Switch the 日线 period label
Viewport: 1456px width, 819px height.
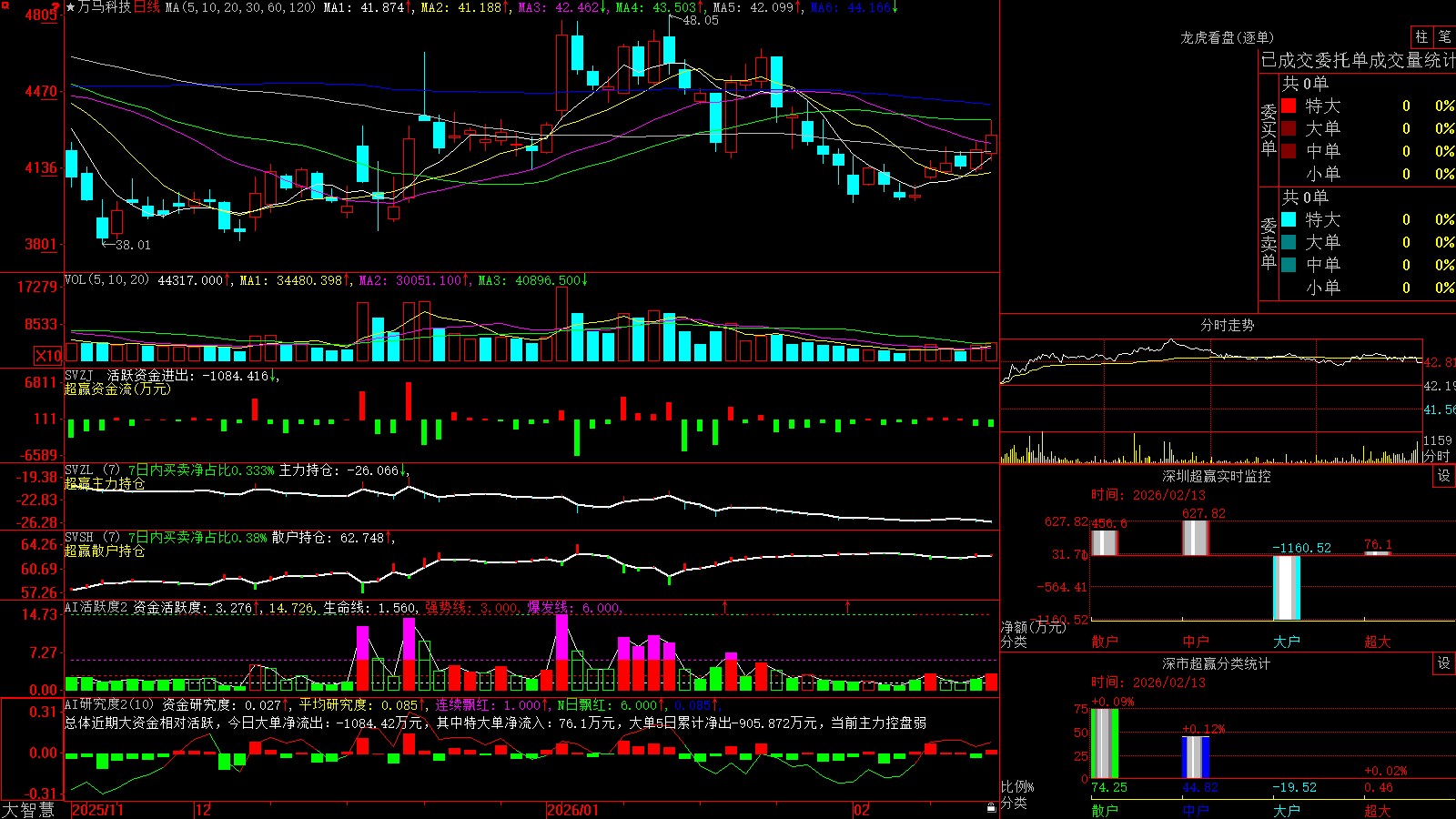point(147,7)
